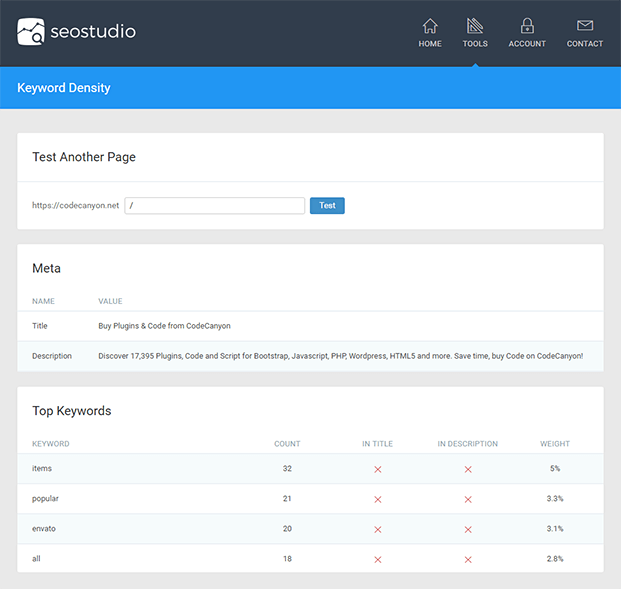Click the blue Test button
The image size is (621, 589).
coord(327,206)
